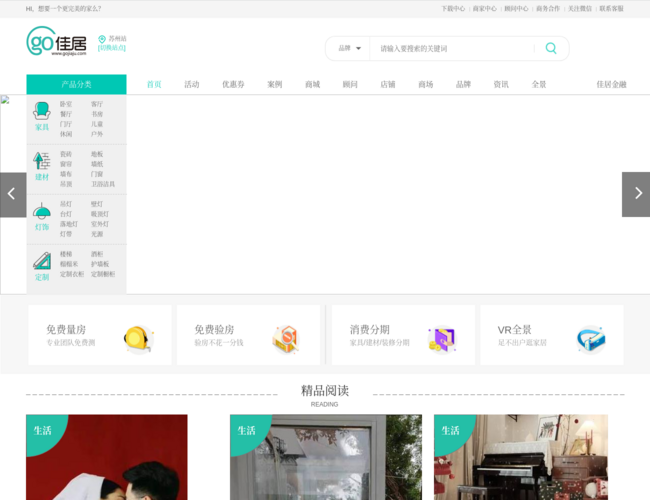650x500 pixels.
Task: Go to previous banner slide
Action: (12, 194)
